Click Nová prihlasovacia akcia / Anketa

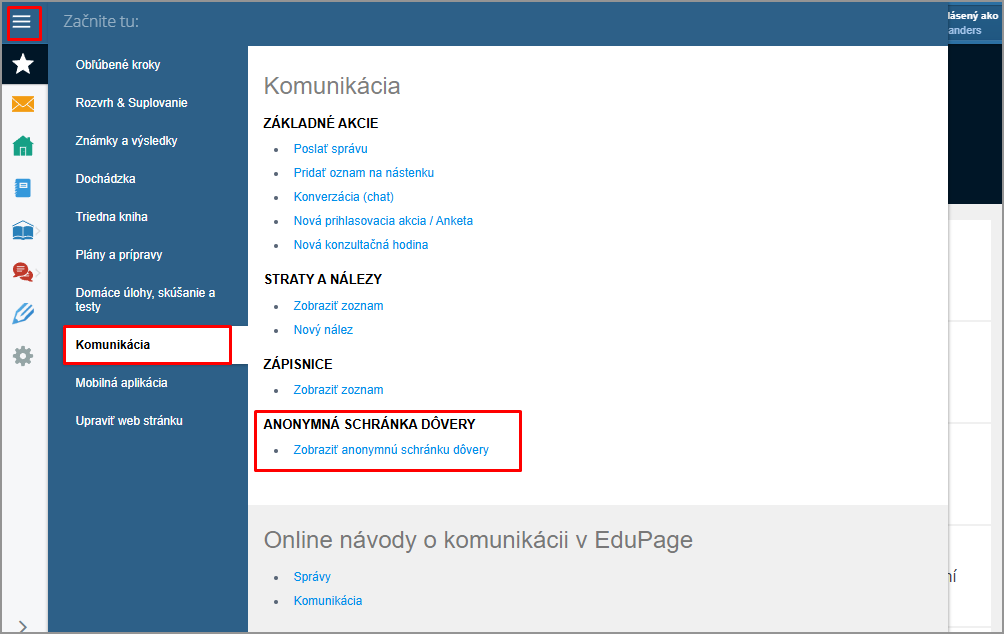coord(383,221)
